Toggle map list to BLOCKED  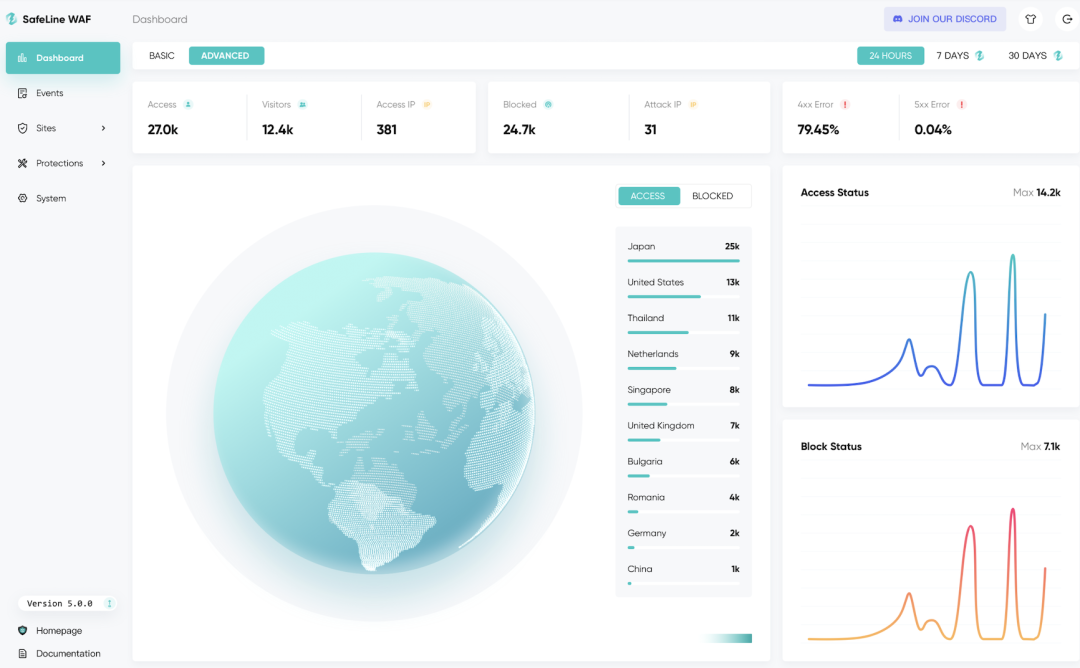(712, 196)
